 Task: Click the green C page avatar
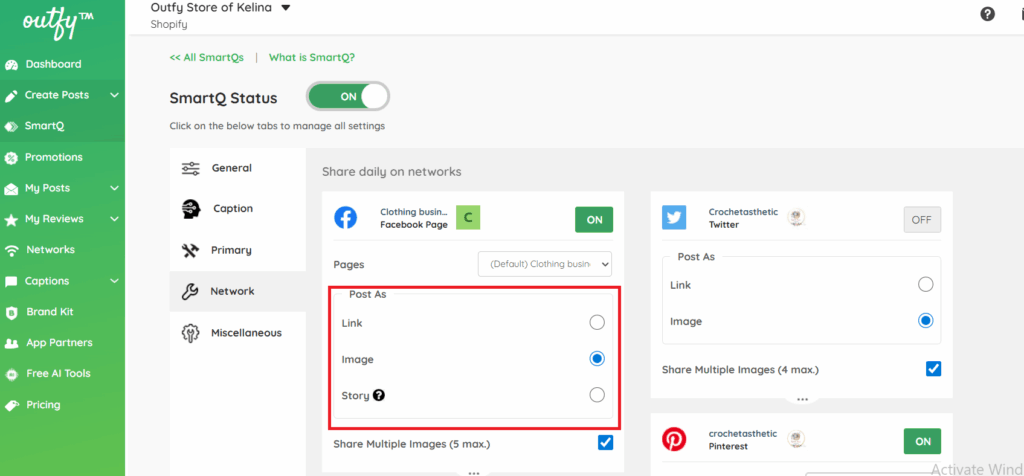(469, 218)
